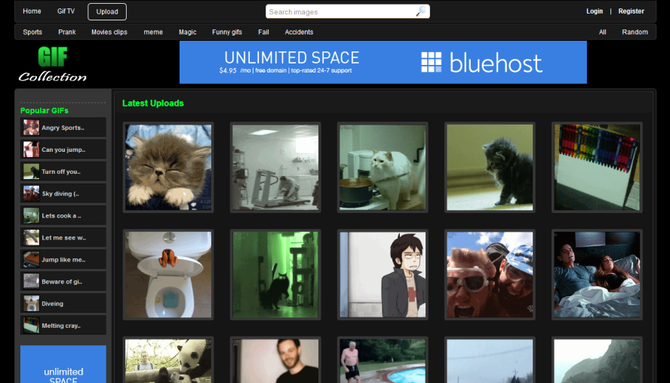Screen dimensions: 670x383
Task: Select the Accidents category
Action: tap(299, 32)
